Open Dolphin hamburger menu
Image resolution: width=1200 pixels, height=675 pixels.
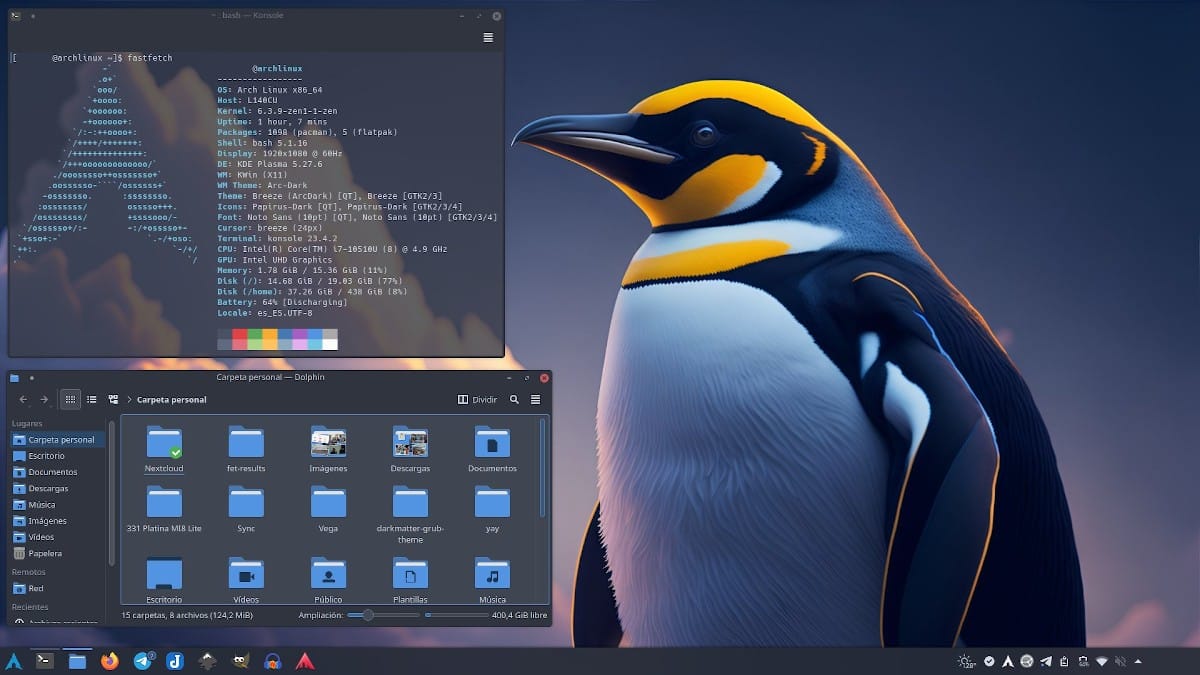tap(535, 399)
